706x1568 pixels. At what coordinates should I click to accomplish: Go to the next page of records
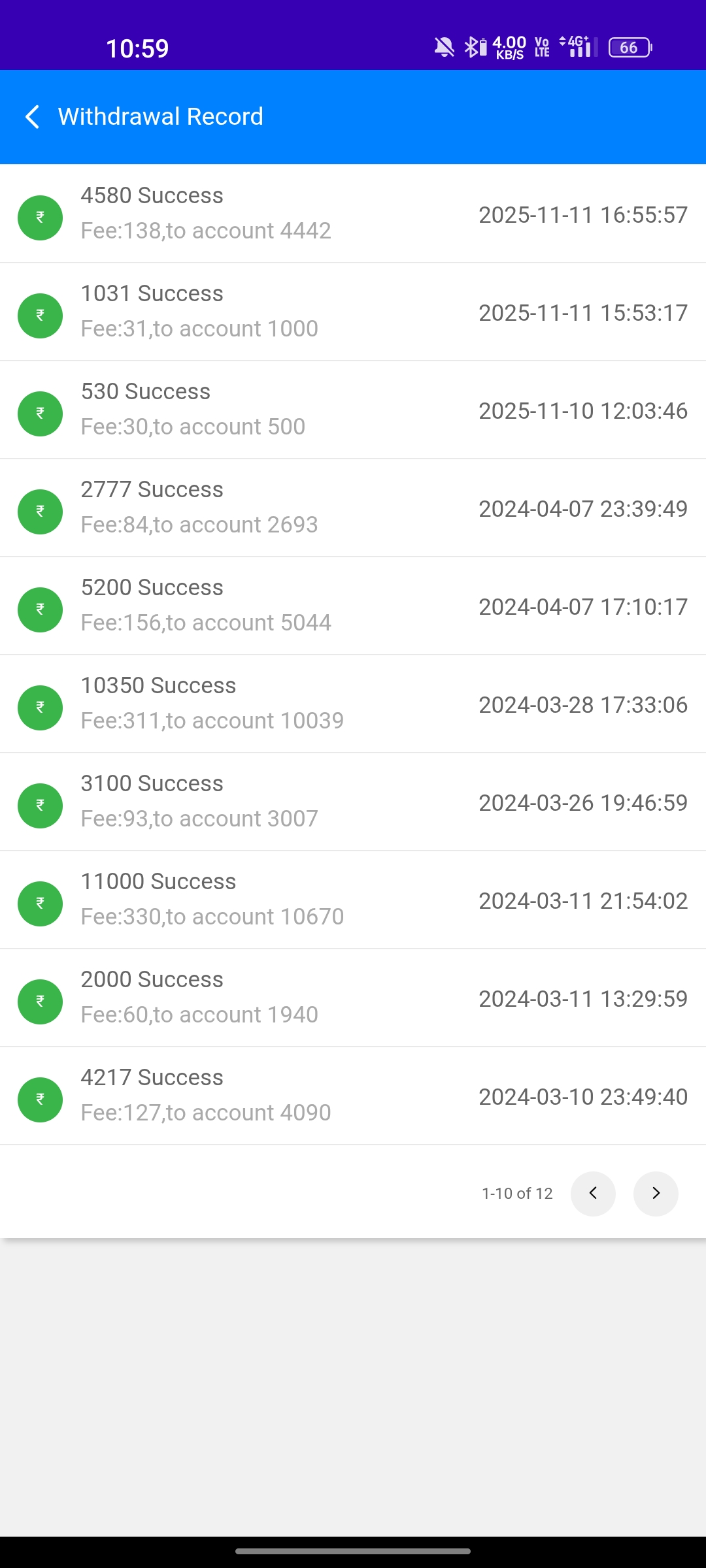click(x=656, y=1194)
